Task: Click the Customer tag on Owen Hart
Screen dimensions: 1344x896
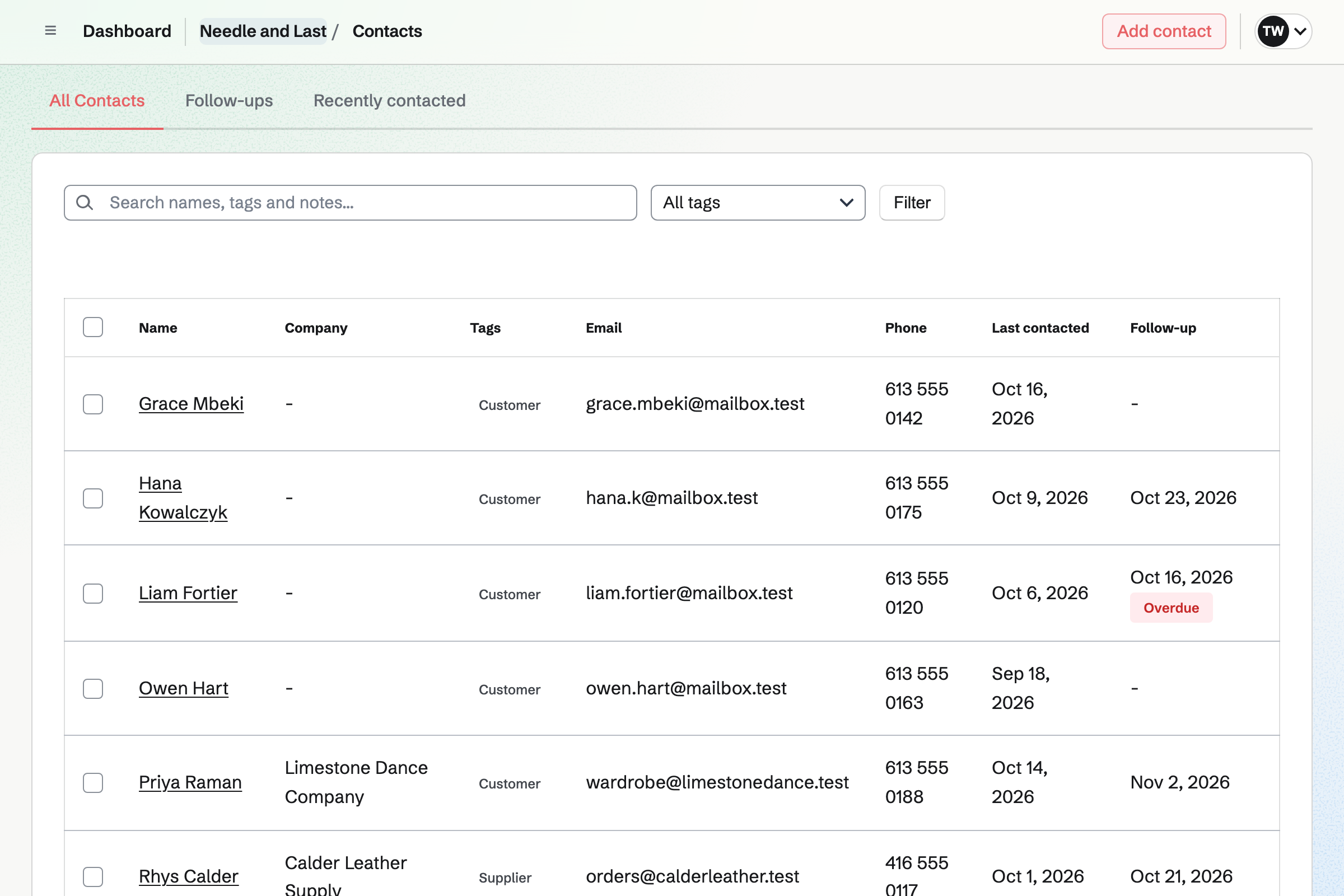Action: [x=510, y=689]
